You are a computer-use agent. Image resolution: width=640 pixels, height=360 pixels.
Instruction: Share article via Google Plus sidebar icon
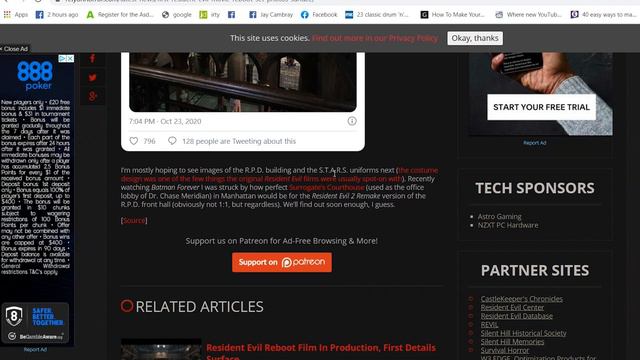[x=93, y=96]
